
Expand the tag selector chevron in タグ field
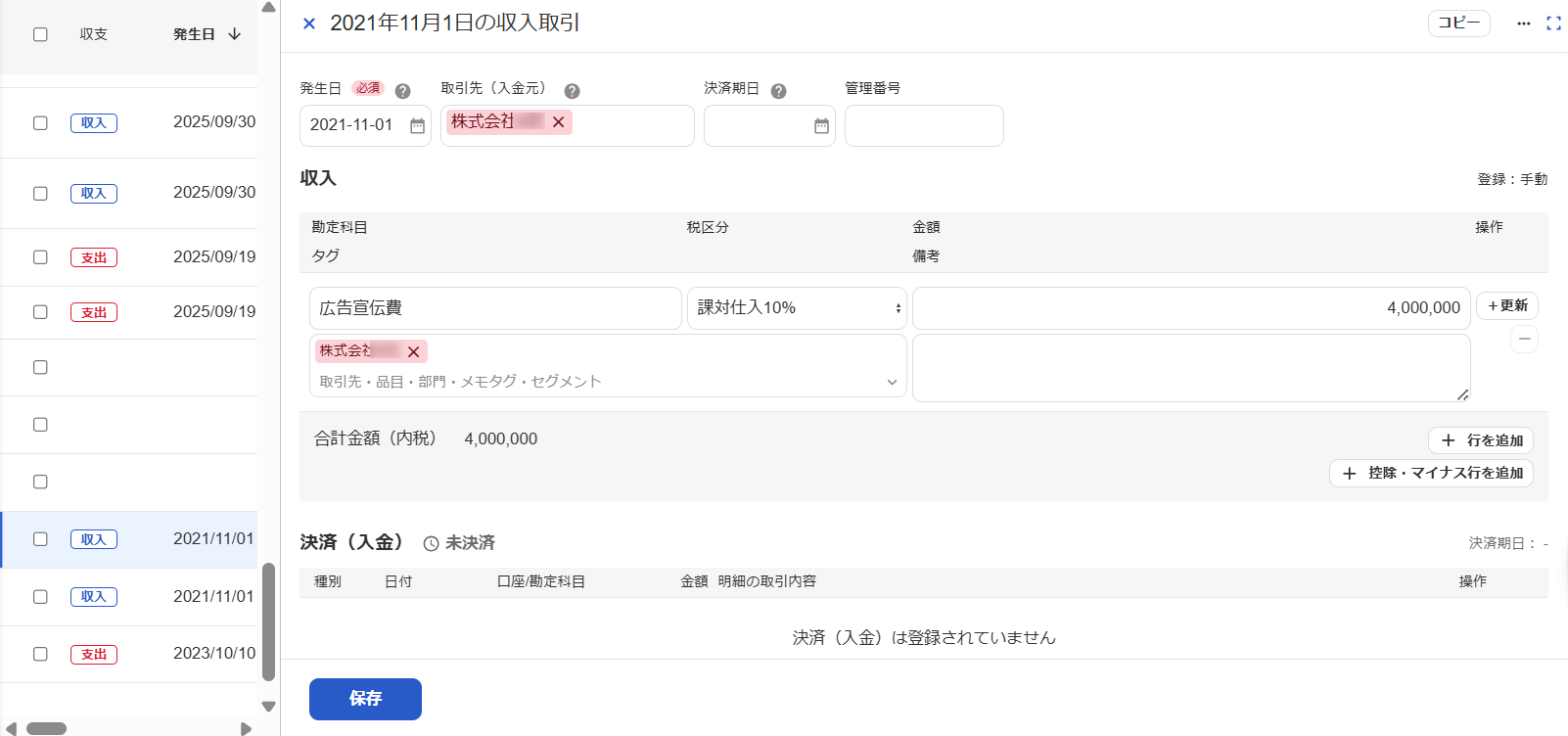(892, 382)
